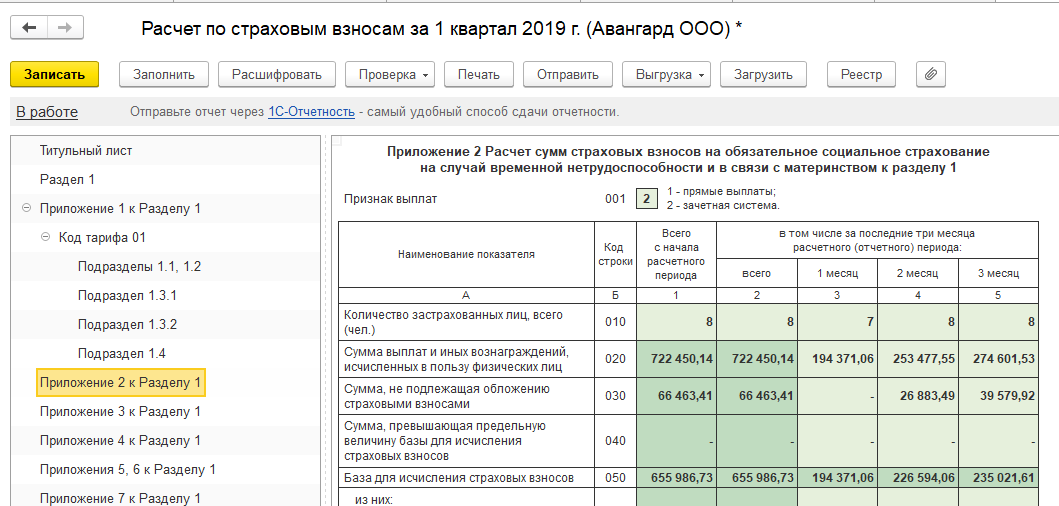Image resolution: width=1059 pixels, height=506 pixels.
Task: Click the forward navigation arrow
Action: [x=63, y=28]
